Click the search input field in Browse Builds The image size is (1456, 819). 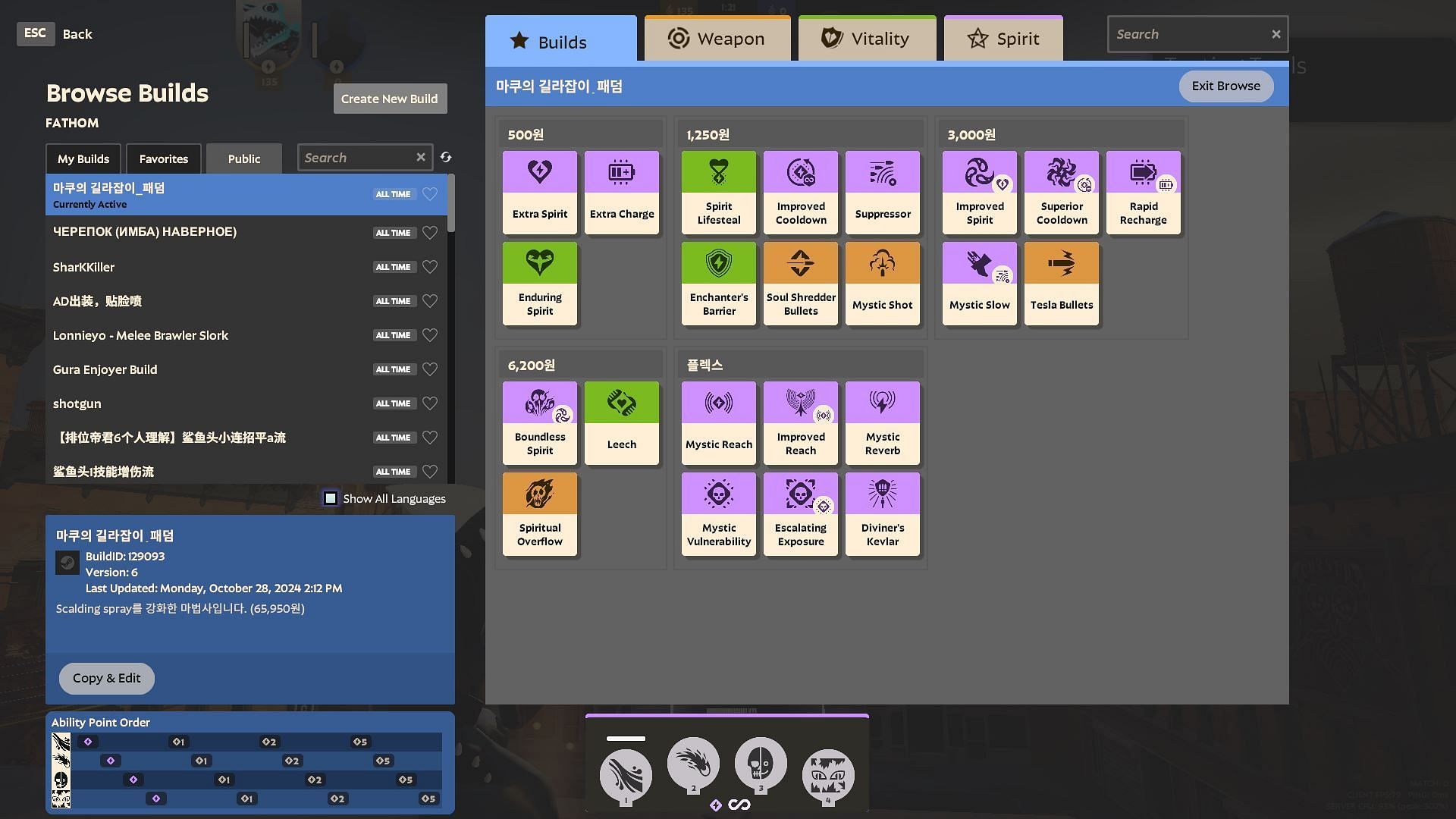(x=364, y=158)
